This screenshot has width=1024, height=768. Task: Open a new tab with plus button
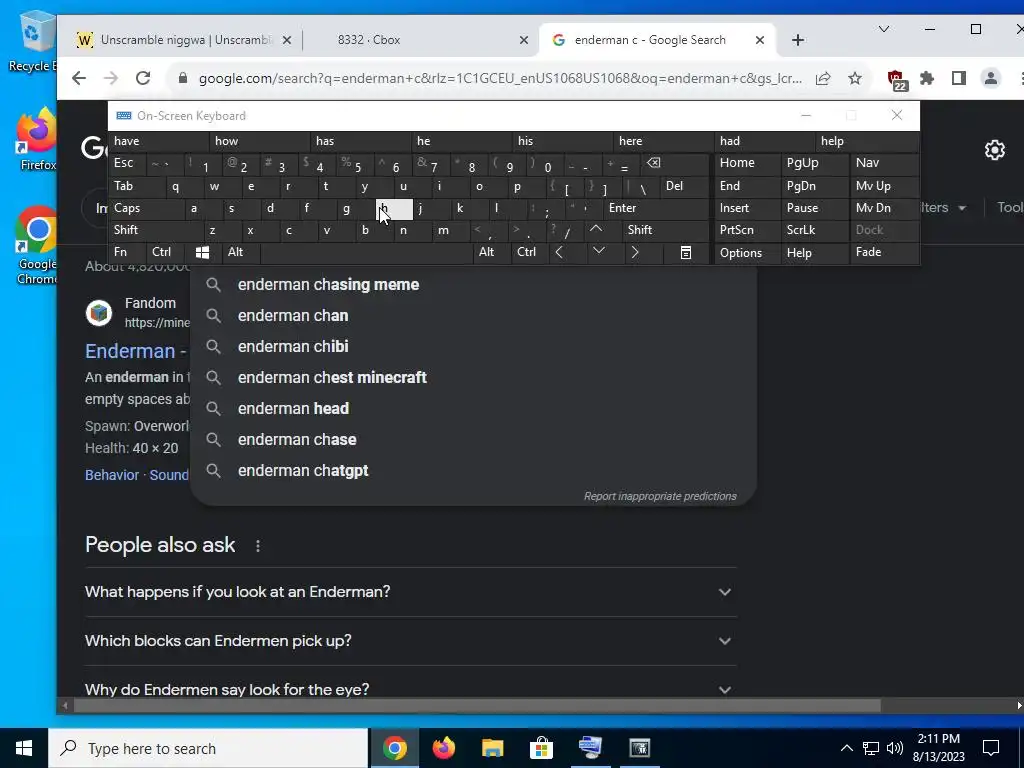pos(797,40)
